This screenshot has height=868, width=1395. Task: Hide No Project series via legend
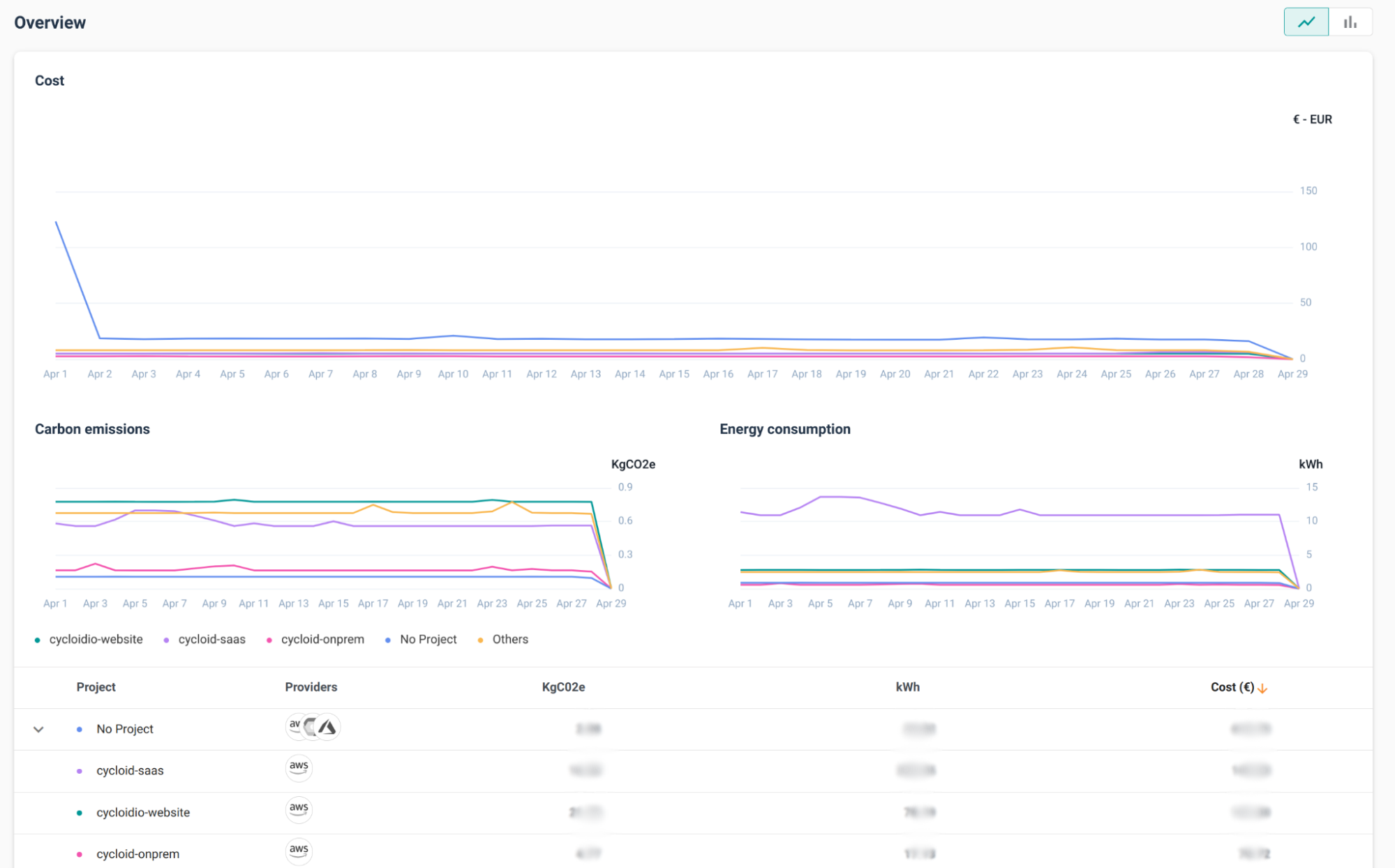point(428,639)
